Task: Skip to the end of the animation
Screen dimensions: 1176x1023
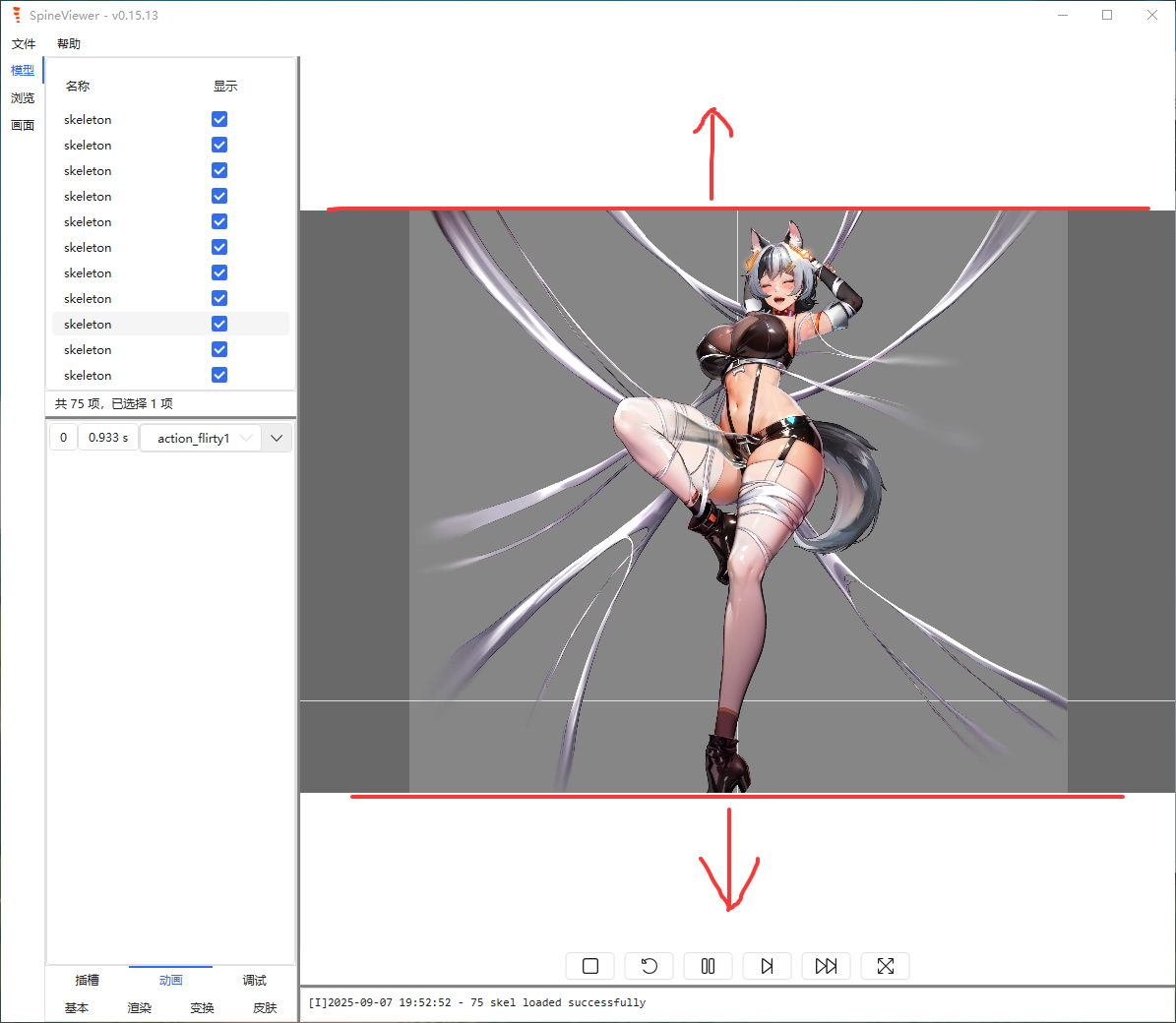Action: click(x=826, y=966)
